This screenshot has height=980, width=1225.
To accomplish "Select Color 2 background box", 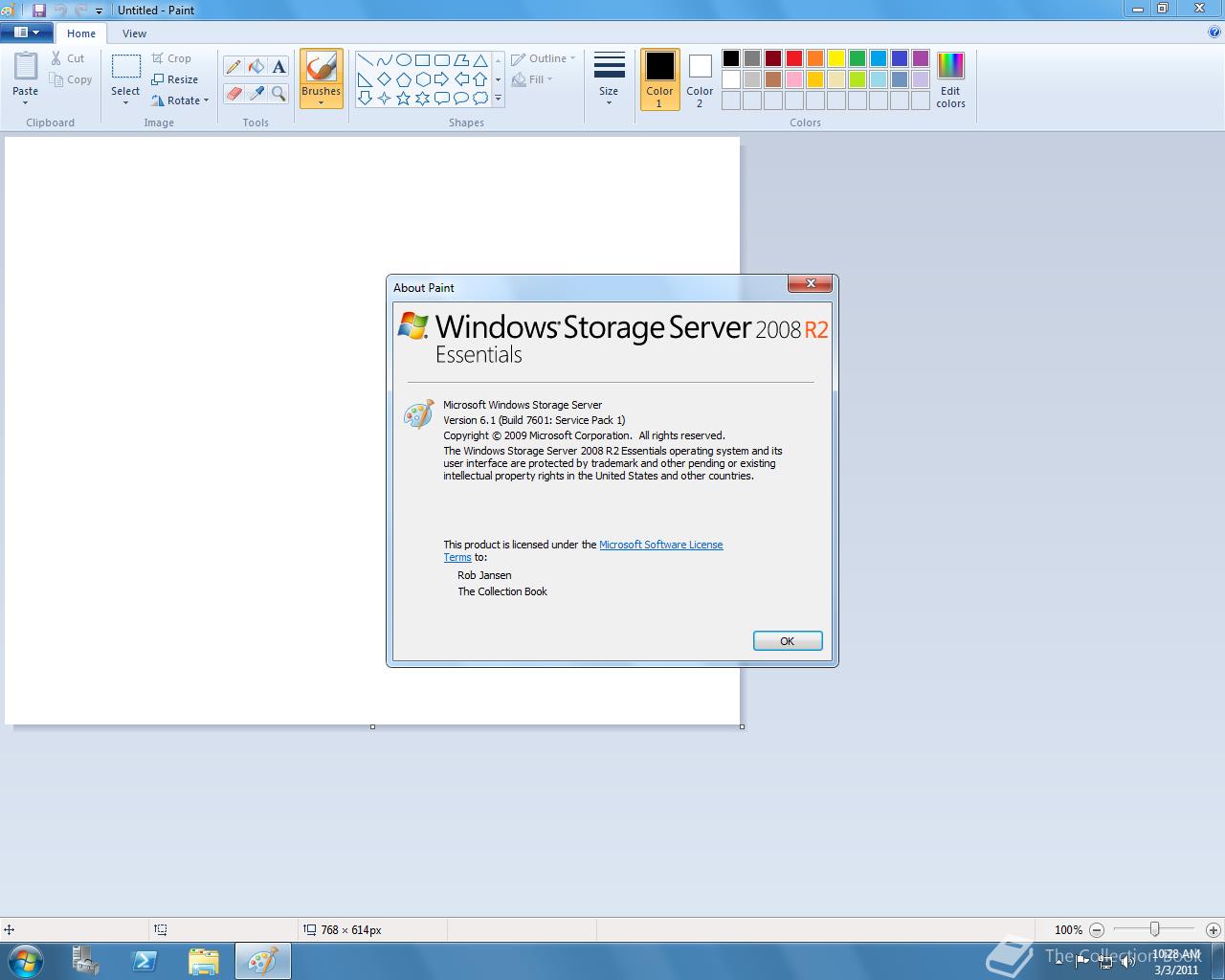I will pyautogui.click(x=700, y=79).
